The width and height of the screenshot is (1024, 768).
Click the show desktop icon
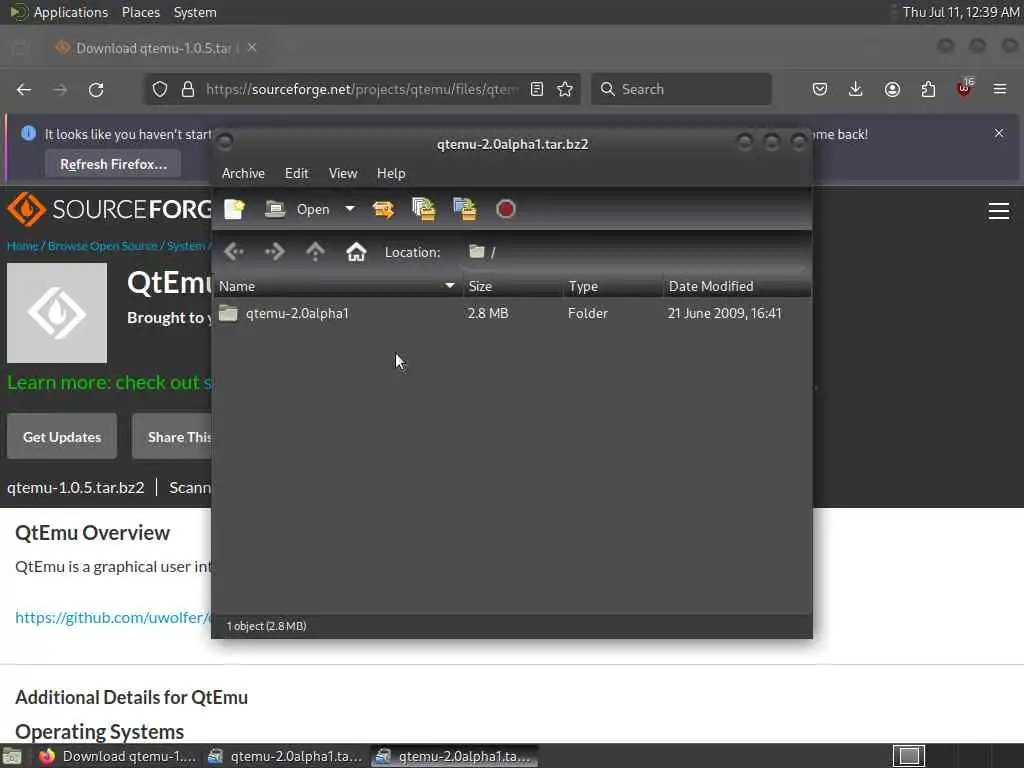(x=12, y=757)
